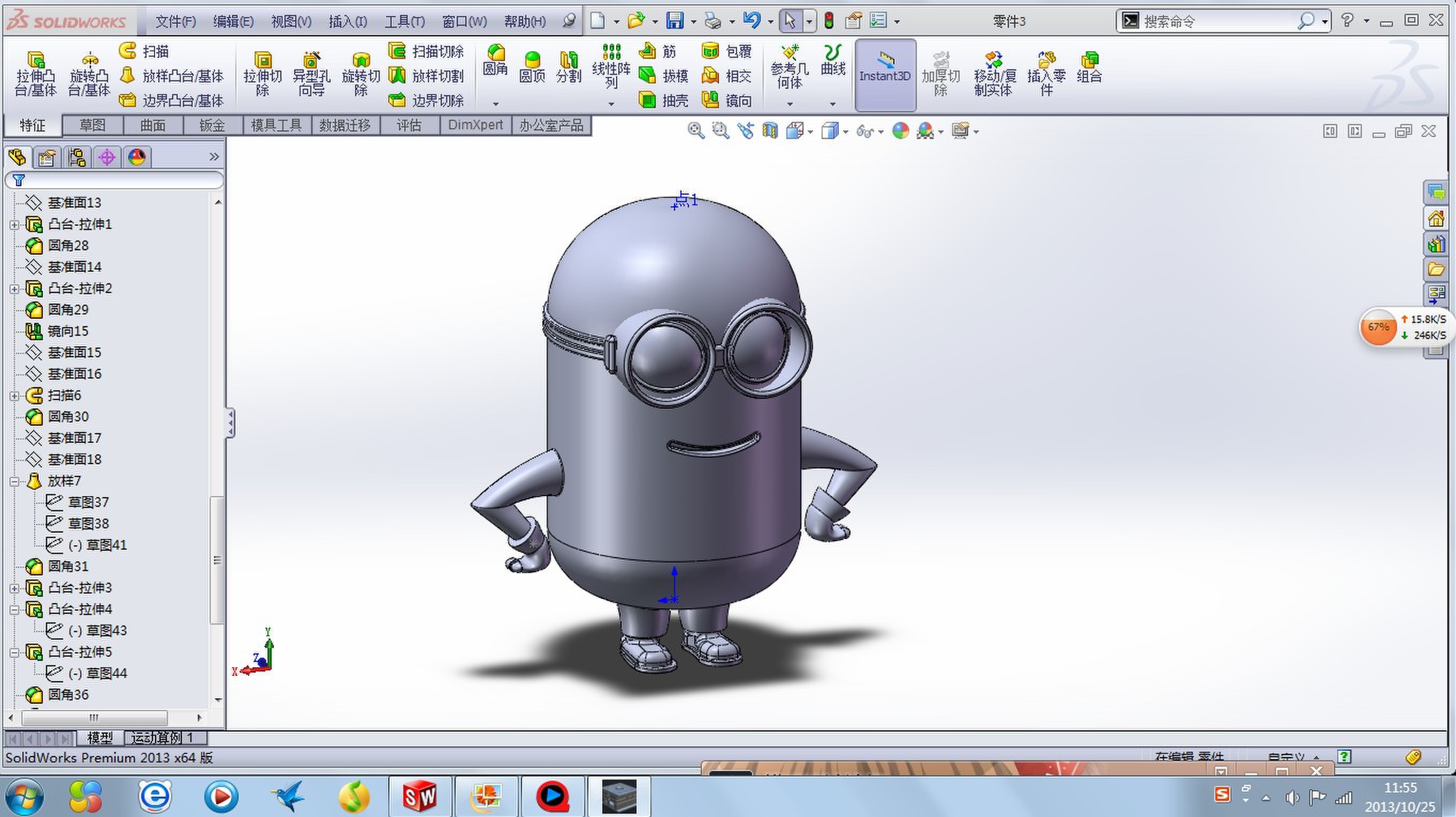
Task: Open the 参考几何体 reference geometry tool
Action: 790,67
